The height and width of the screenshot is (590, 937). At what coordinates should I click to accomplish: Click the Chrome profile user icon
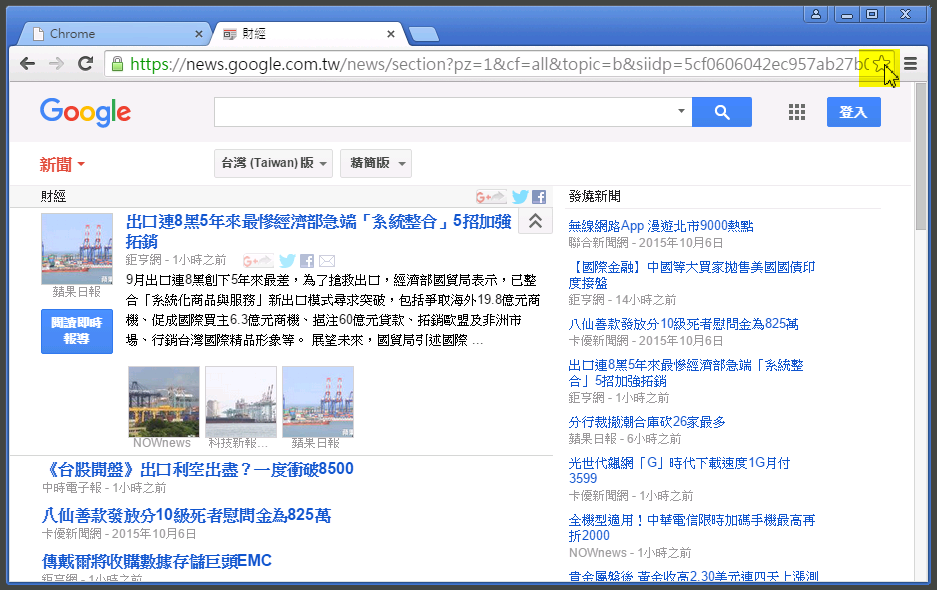816,14
